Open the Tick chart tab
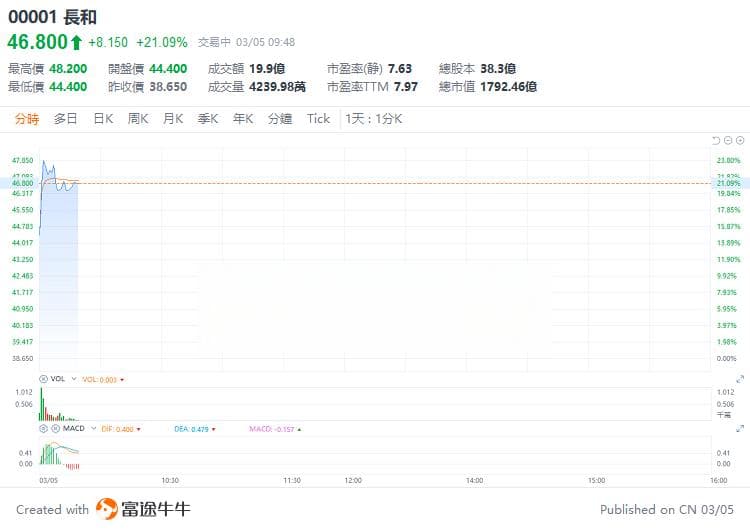The height and width of the screenshot is (530, 750). tap(319, 119)
